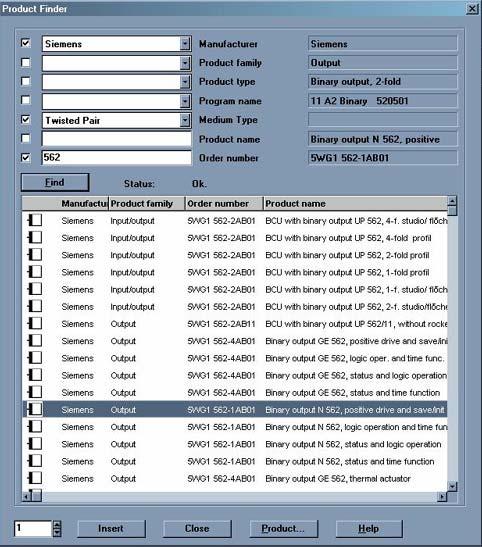Click the results list scroll-down arrow
The image size is (482, 547).
coord(452,486)
